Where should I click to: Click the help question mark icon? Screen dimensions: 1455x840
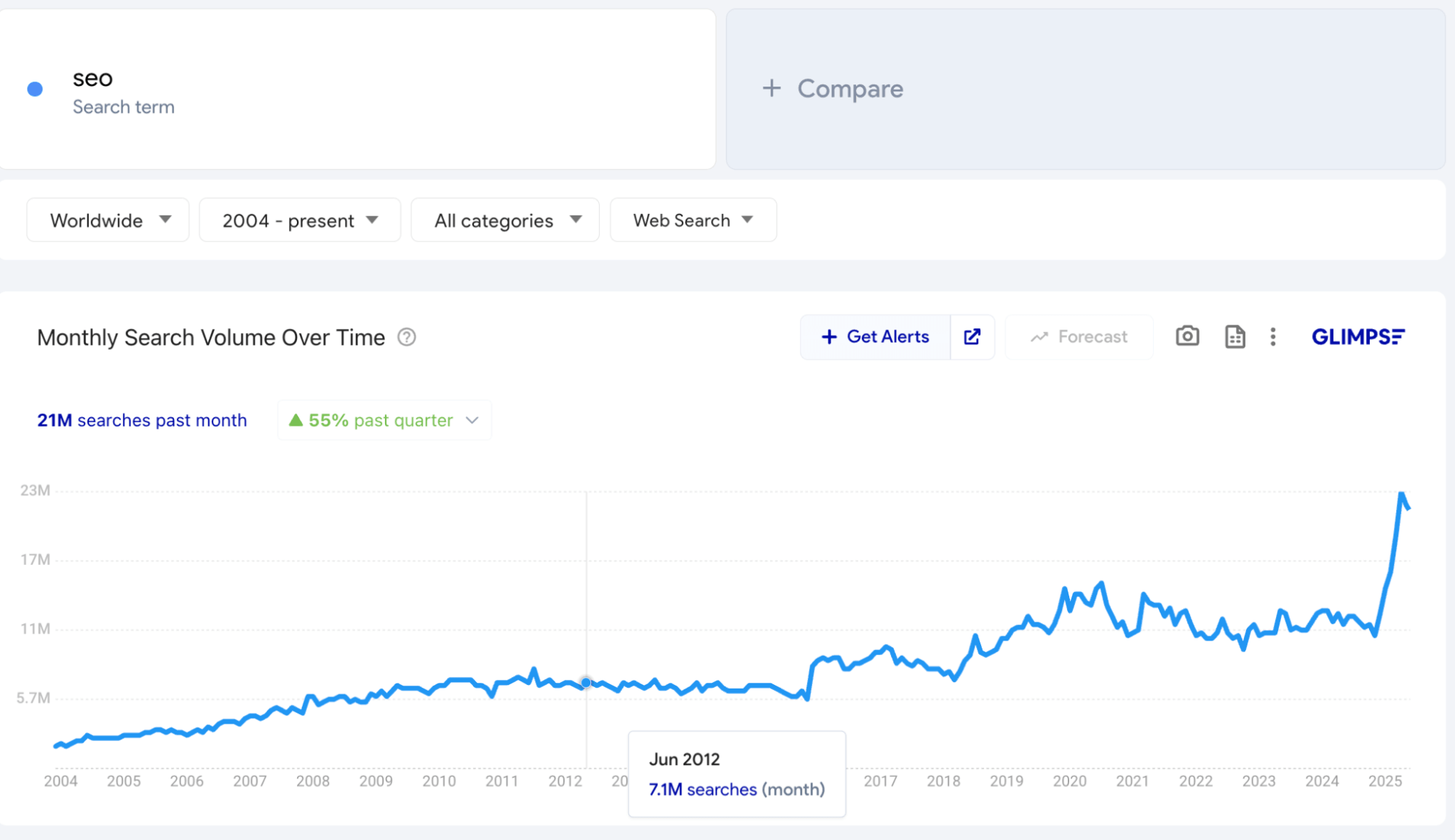407,338
